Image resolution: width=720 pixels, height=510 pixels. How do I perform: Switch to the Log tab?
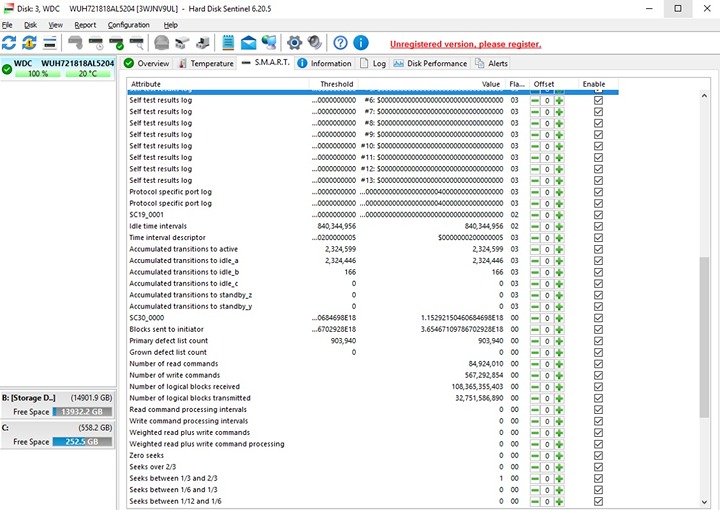[x=373, y=63]
